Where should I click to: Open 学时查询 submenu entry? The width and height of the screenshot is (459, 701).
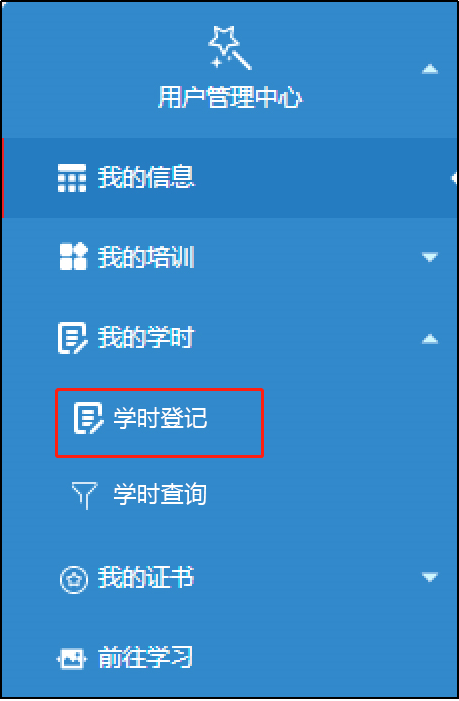pos(160,494)
